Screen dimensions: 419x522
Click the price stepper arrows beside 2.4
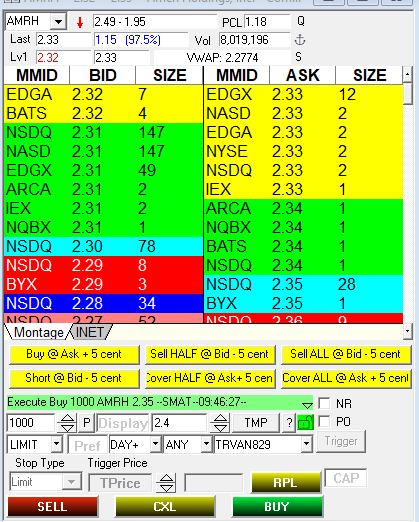(x=220, y=423)
